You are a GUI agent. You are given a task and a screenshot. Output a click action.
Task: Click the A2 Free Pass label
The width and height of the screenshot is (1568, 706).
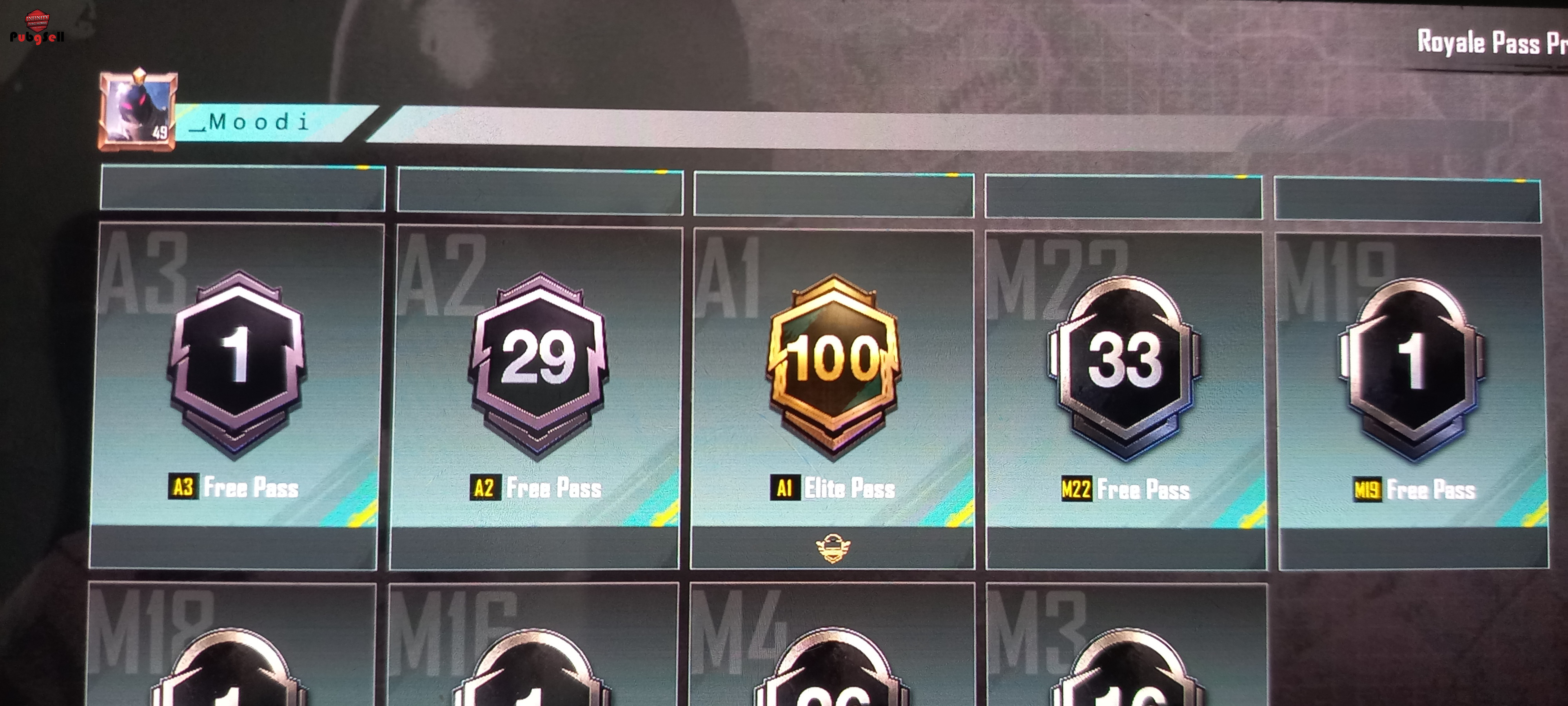536,488
